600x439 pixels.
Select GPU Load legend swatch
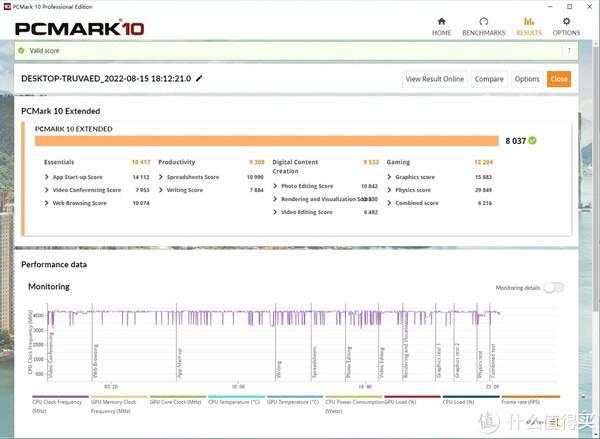tap(412, 397)
